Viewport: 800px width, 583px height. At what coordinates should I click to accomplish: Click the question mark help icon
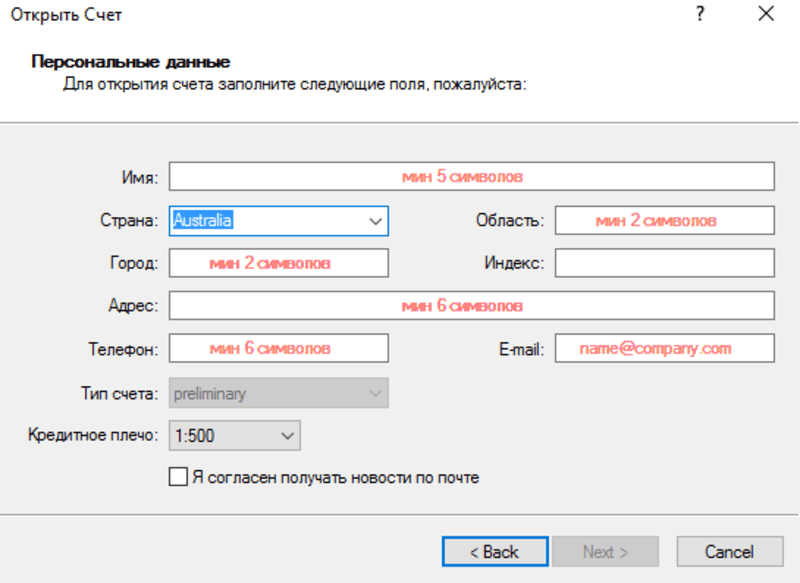(x=701, y=14)
